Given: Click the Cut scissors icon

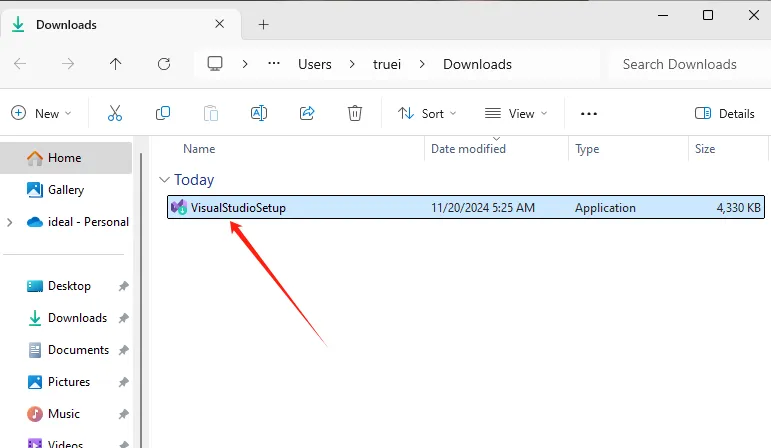Looking at the screenshot, I should (115, 114).
